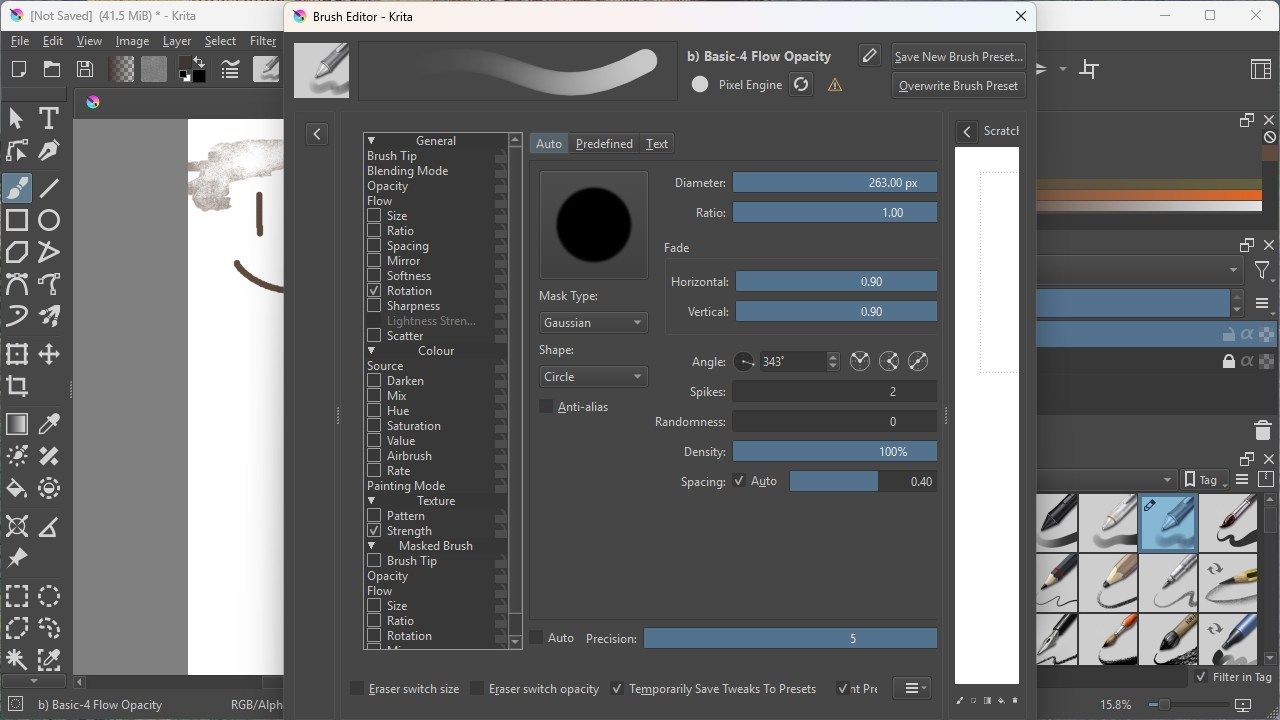Increase the Angle value with up stepper
1280x720 pixels.
pyautogui.click(x=833, y=356)
